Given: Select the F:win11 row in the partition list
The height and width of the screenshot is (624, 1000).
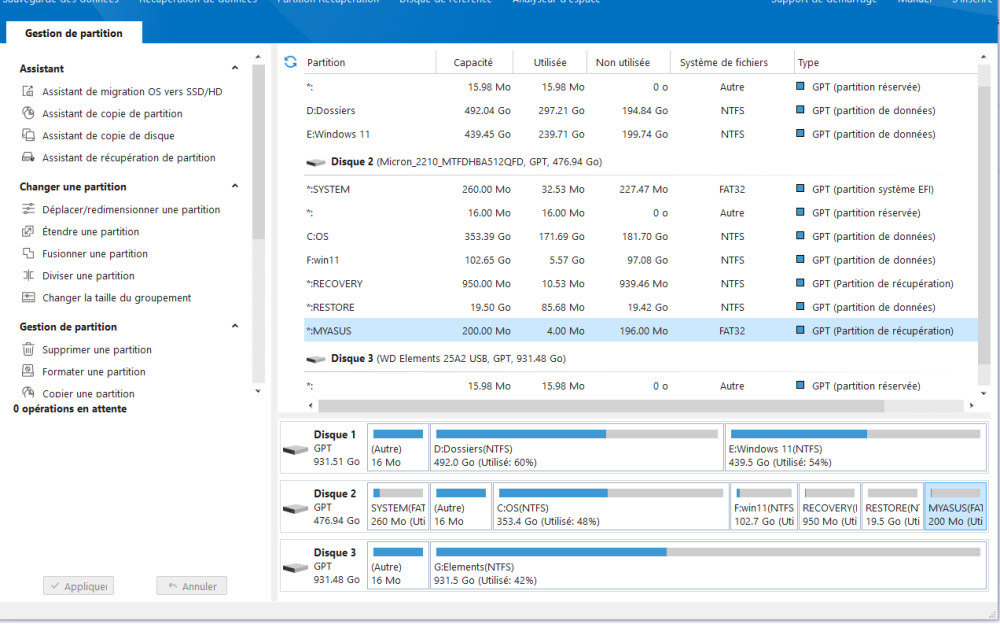Looking at the screenshot, I should [x=640, y=260].
